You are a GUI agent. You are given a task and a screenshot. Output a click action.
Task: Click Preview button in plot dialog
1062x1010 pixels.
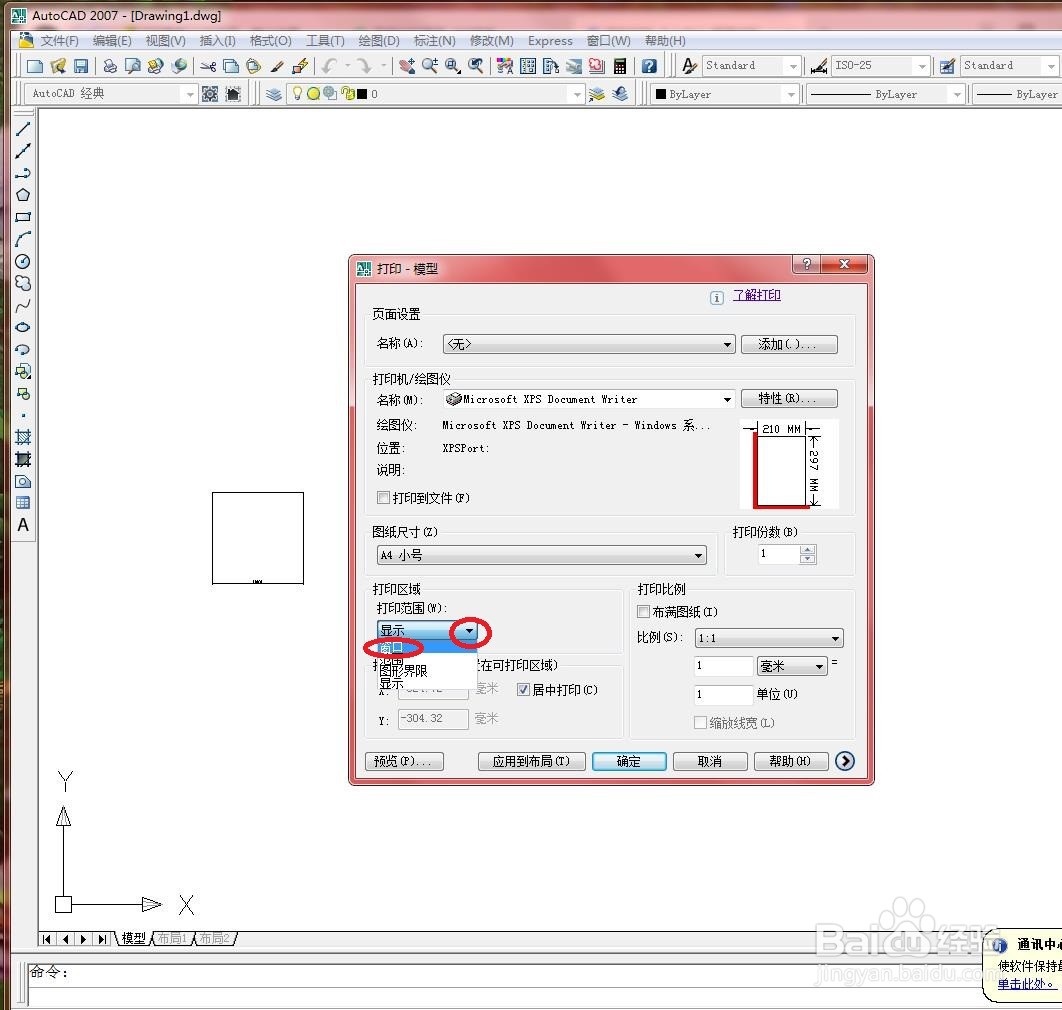404,761
